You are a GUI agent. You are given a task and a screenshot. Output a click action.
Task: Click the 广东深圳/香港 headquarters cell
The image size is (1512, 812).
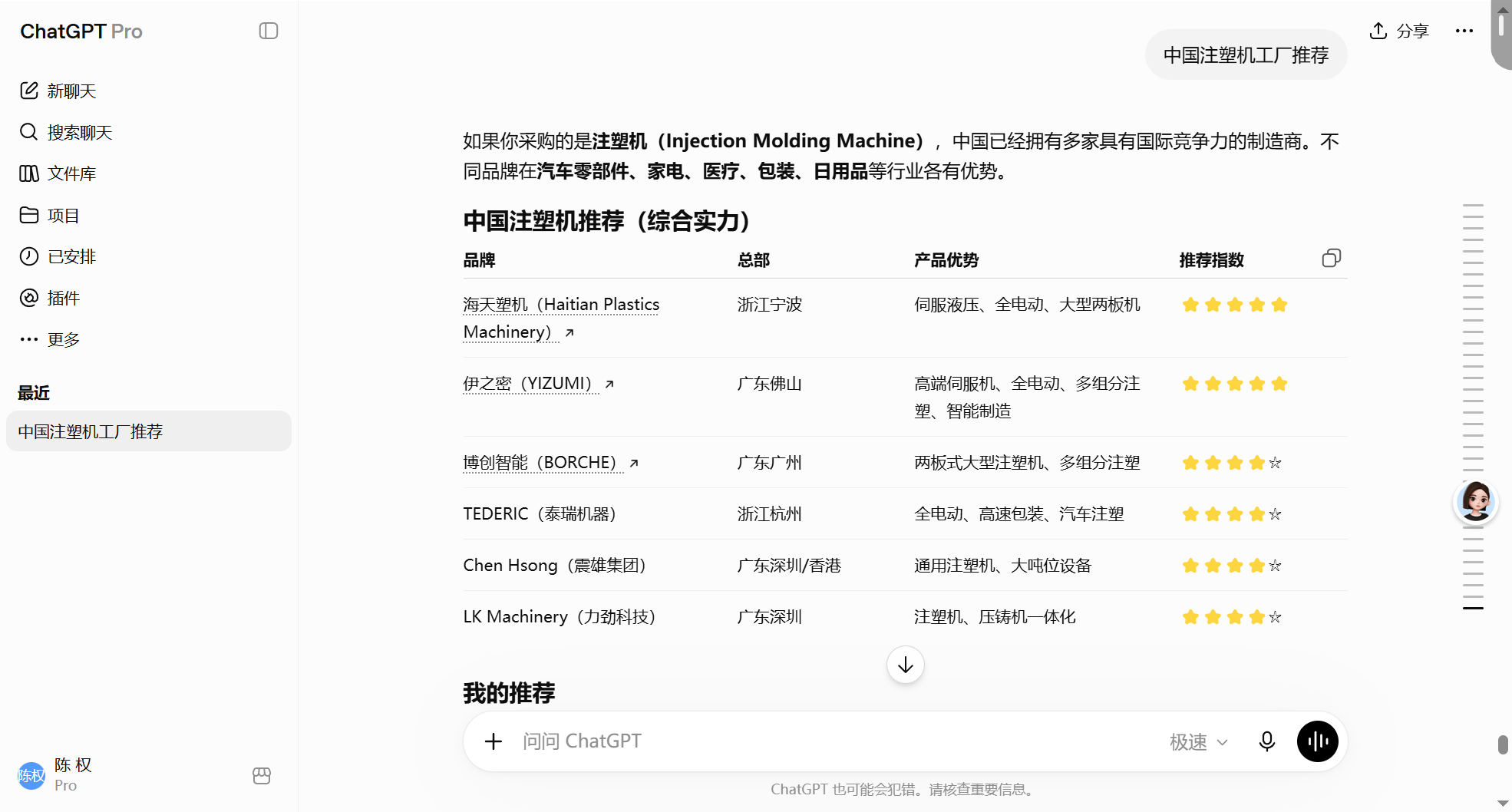[789, 565]
